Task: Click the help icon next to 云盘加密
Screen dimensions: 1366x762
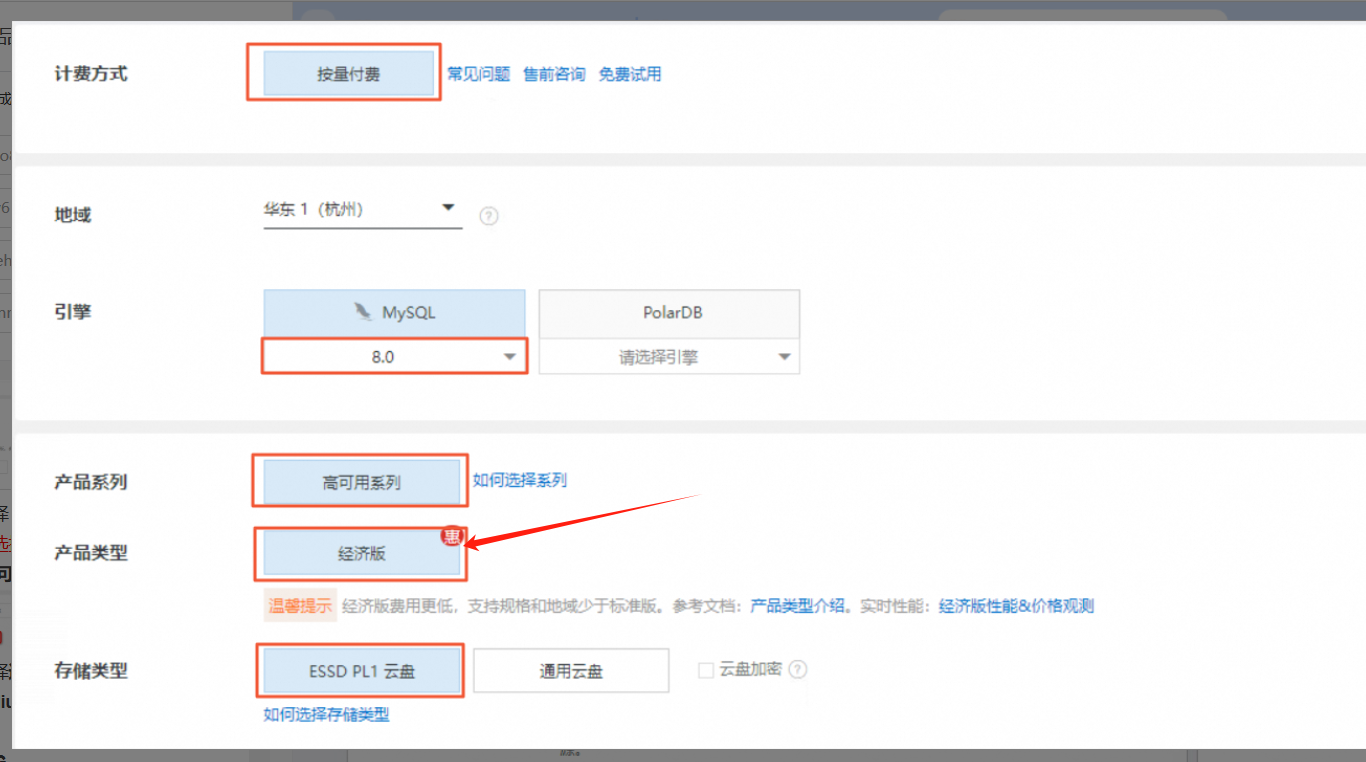Action: (x=798, y=670)
